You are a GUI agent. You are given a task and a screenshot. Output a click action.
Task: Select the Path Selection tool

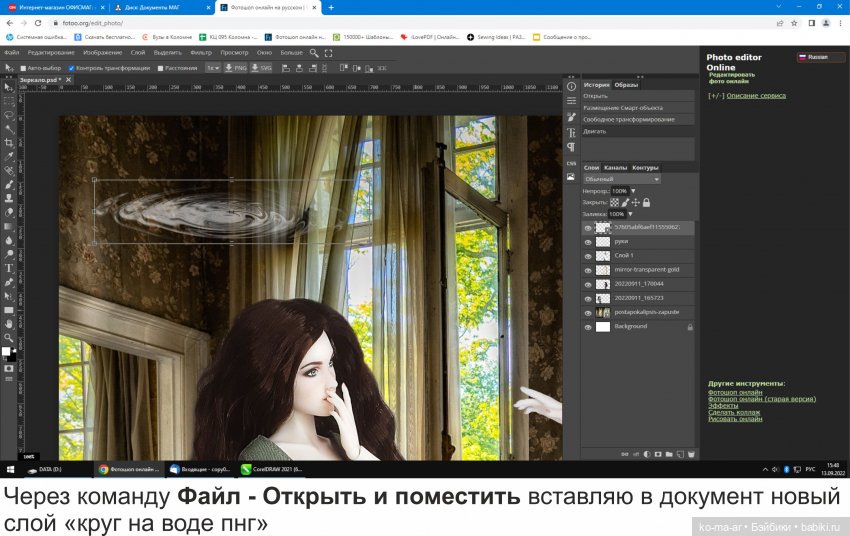coord(9,296)
